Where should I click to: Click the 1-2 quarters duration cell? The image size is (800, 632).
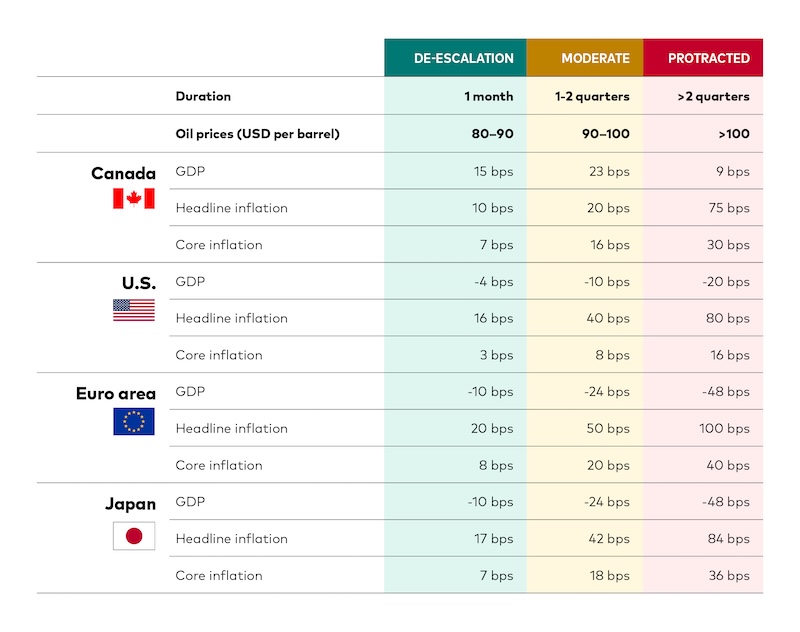592,97
